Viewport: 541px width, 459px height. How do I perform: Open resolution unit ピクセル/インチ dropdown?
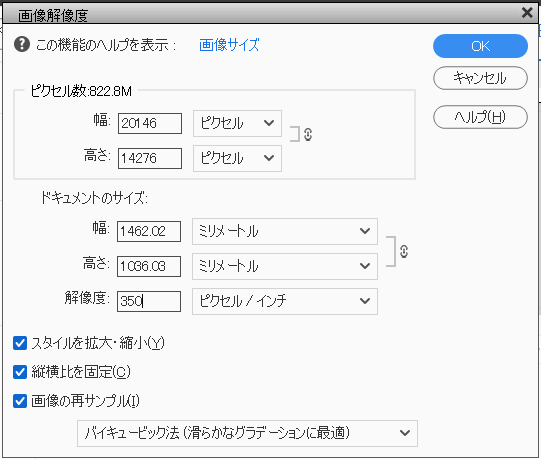coord(285,301)
